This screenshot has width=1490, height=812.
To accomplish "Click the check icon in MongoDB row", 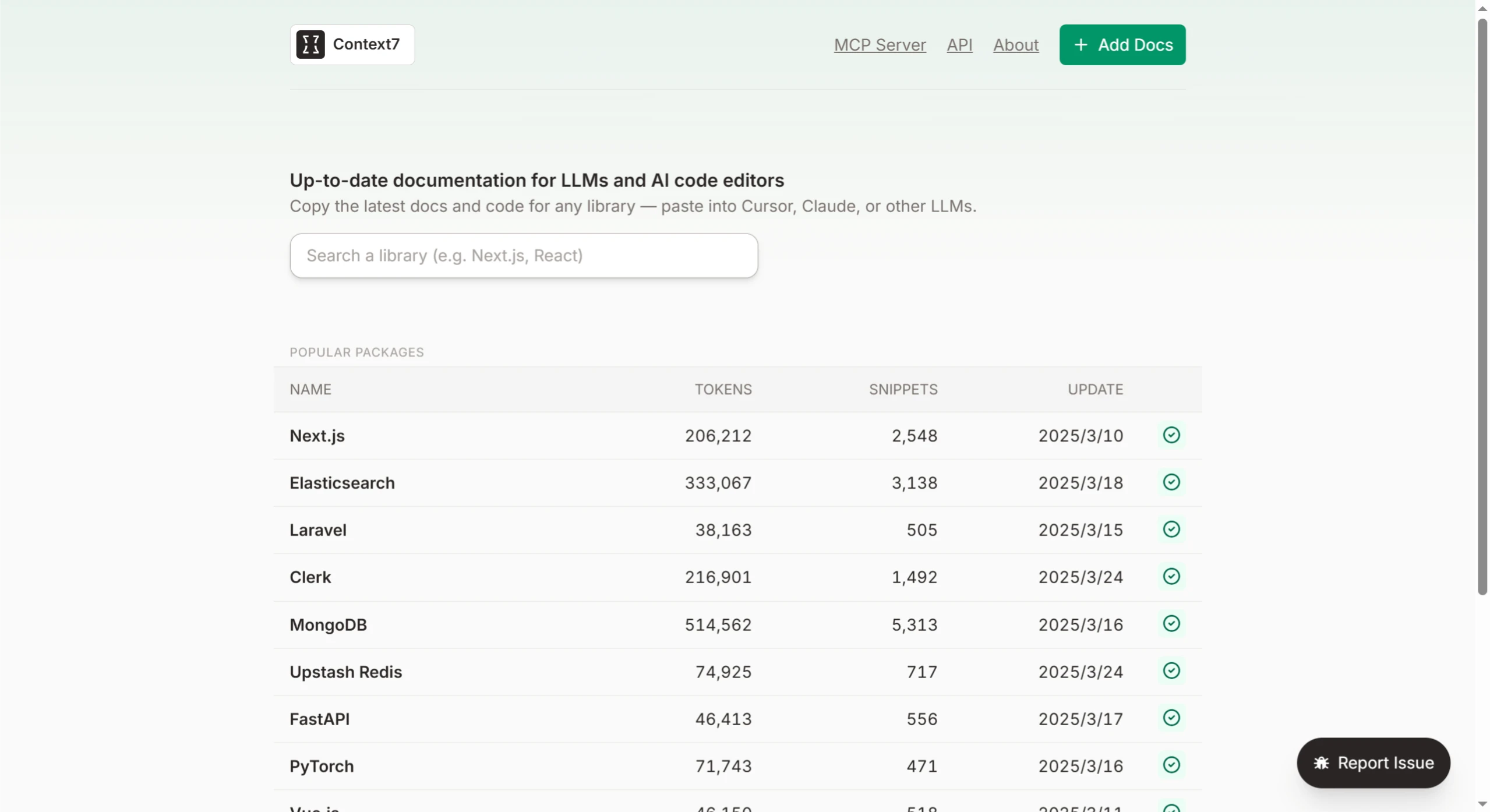I will 1171,624.
